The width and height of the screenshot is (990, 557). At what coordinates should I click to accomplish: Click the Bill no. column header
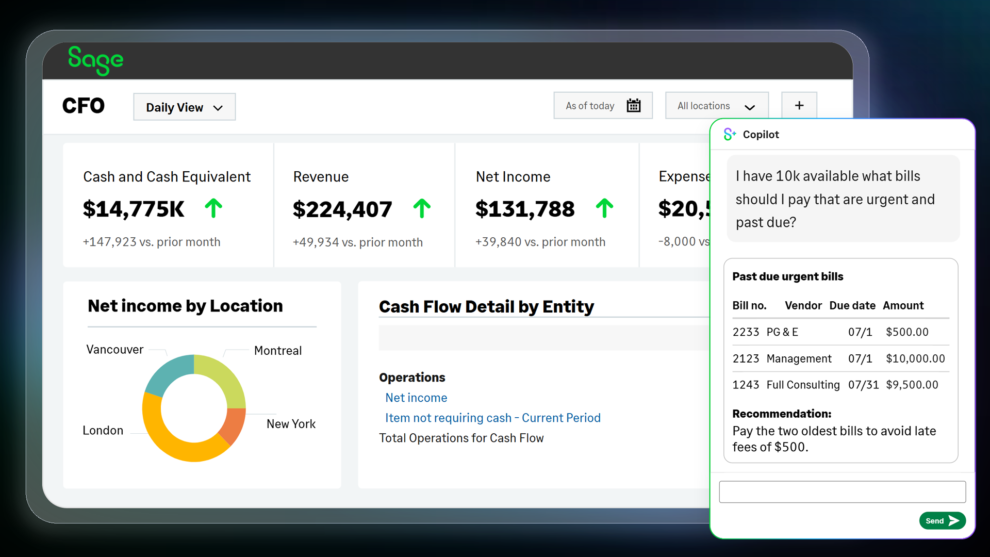(749, 305)
